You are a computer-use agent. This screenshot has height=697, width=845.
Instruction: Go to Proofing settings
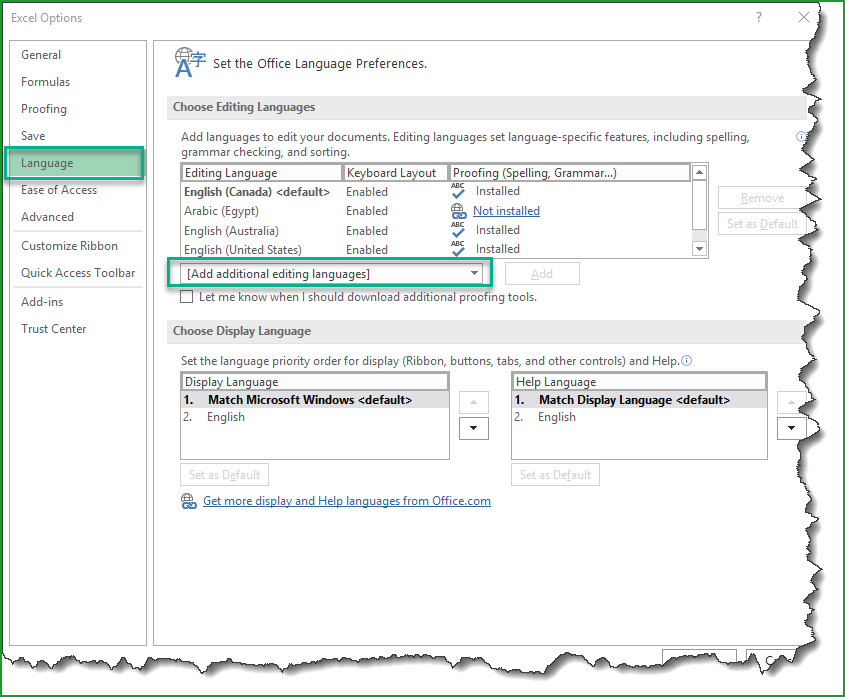point(44,109)
